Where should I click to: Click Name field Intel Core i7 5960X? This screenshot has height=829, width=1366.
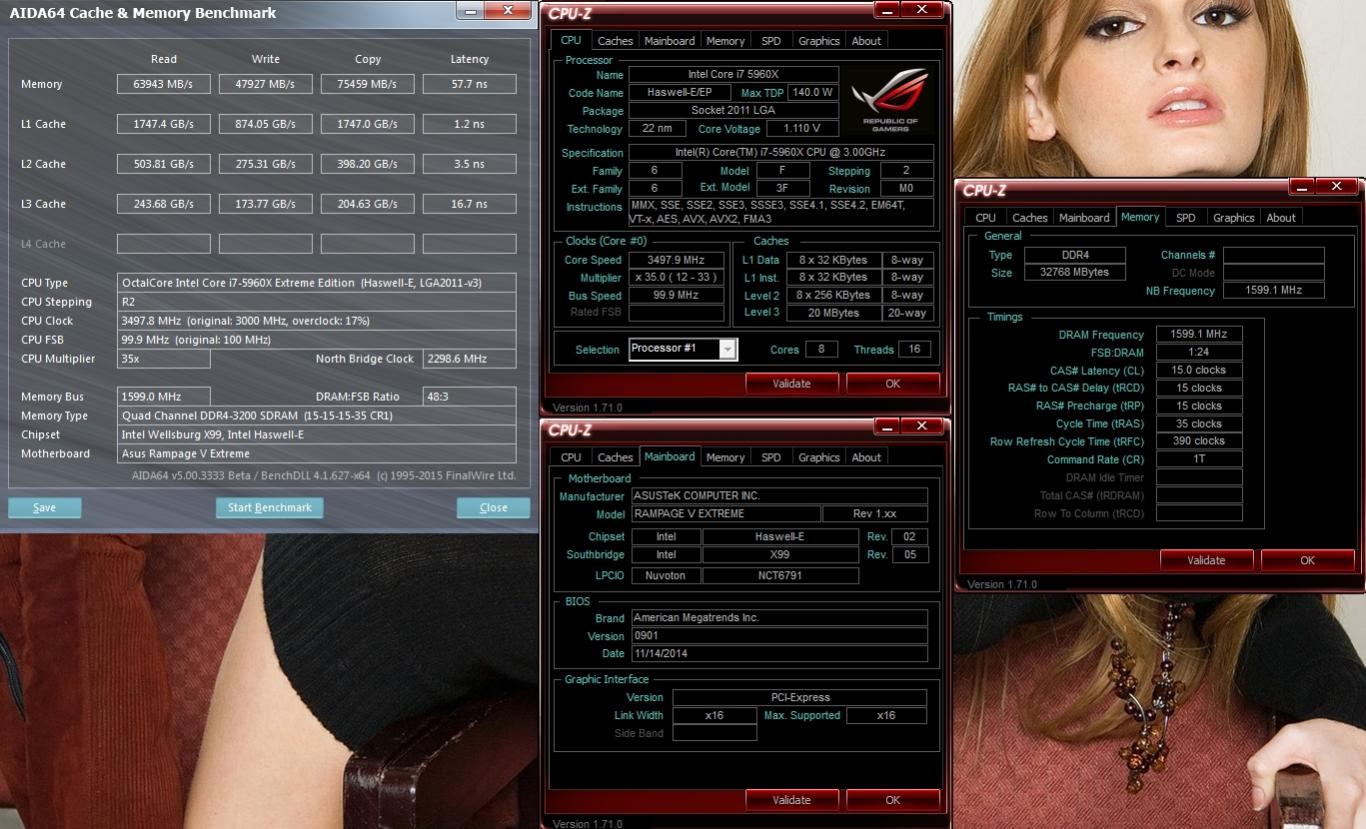click(733, 75)
